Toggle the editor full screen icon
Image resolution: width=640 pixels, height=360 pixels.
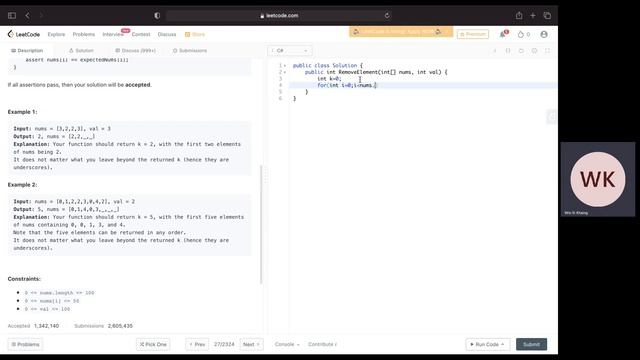click(x=547, y=51)
